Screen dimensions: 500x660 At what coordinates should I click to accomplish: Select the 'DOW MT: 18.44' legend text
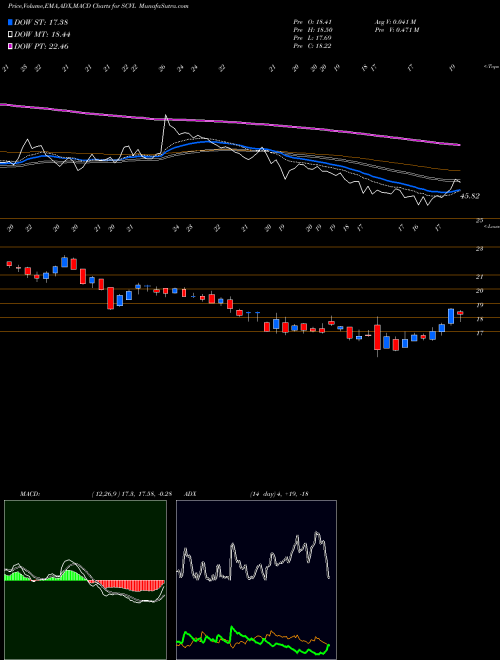coord(42,35)
